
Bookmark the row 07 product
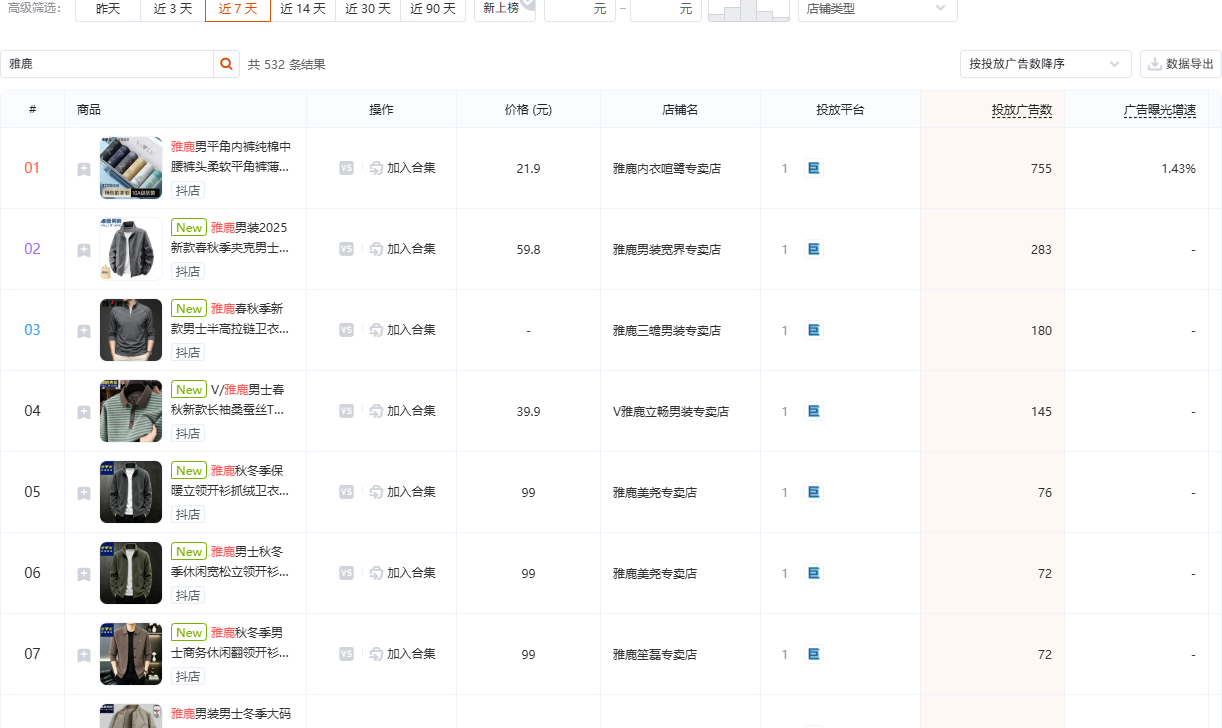pyautogui.click(x=84, y=655)
